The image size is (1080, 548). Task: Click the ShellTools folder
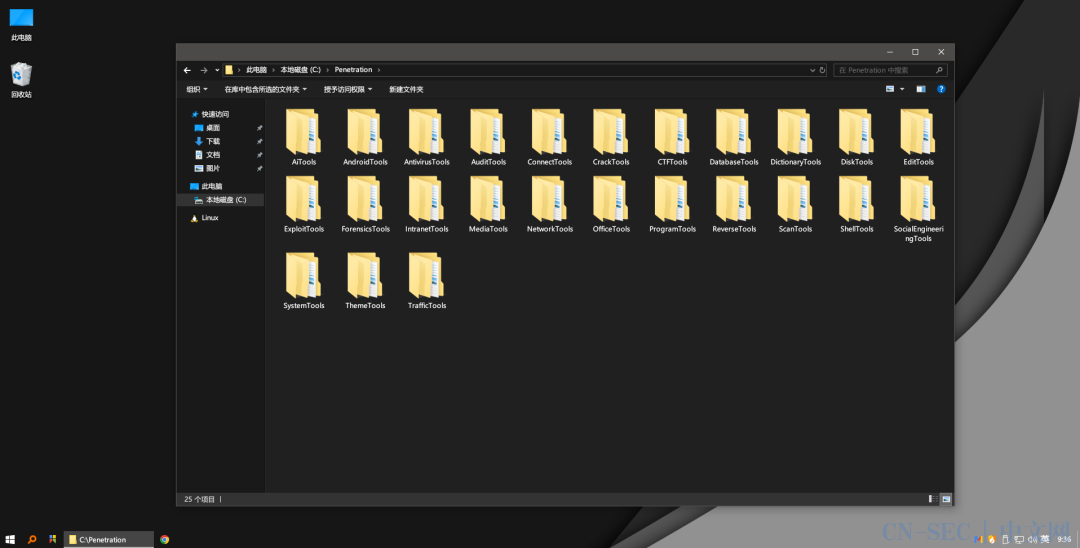point(857,204)
